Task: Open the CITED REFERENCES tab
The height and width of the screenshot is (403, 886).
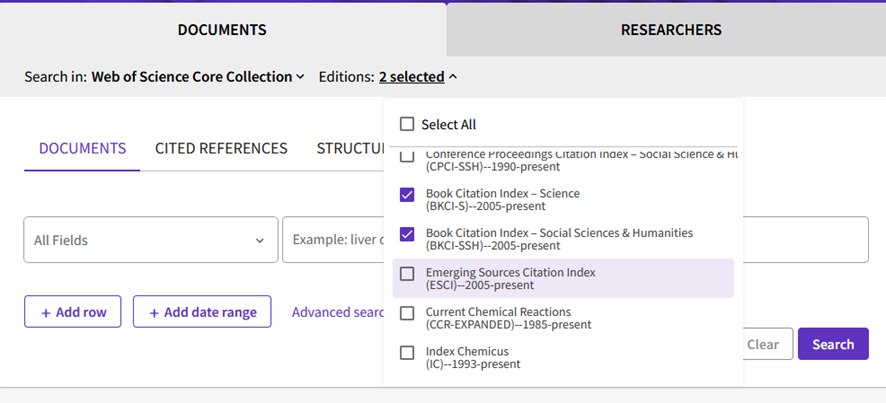Action: tap(221, 149)
